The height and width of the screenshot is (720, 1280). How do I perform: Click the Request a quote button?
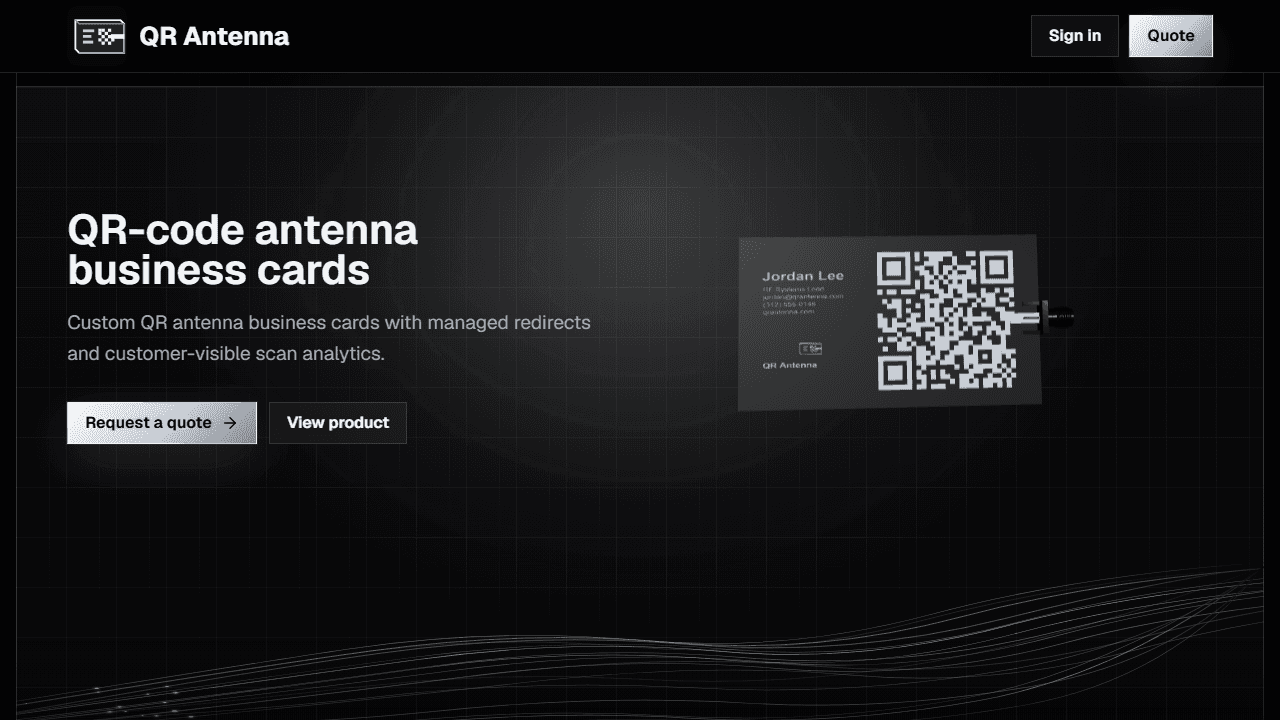click(162, 423)
